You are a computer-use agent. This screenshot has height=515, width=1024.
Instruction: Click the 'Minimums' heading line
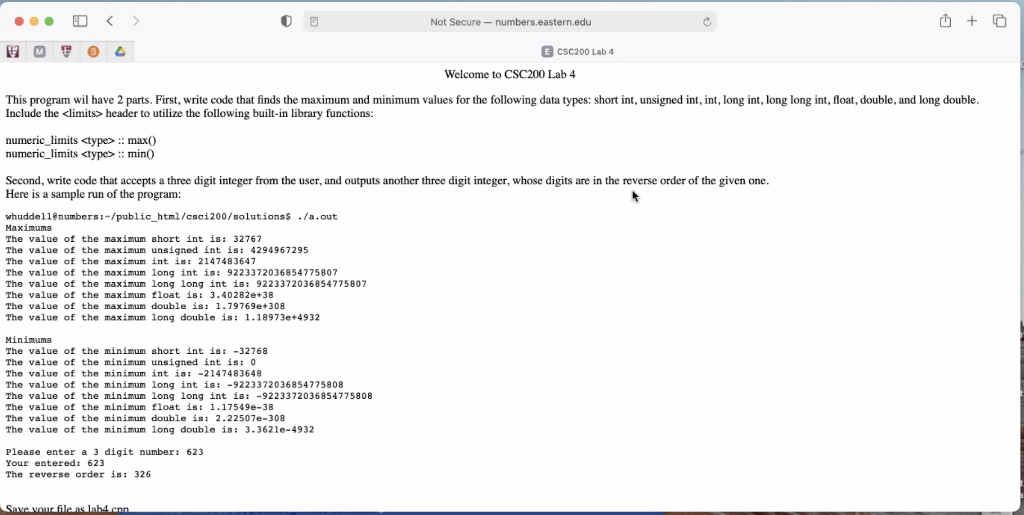click(28, 340)
